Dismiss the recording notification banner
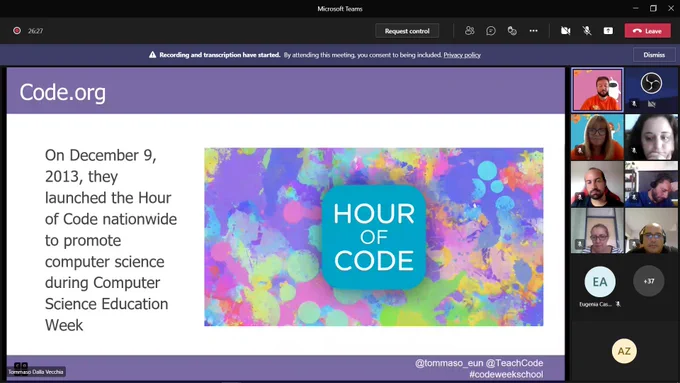This screenshot has width=680, height=383. click(654, 55)
